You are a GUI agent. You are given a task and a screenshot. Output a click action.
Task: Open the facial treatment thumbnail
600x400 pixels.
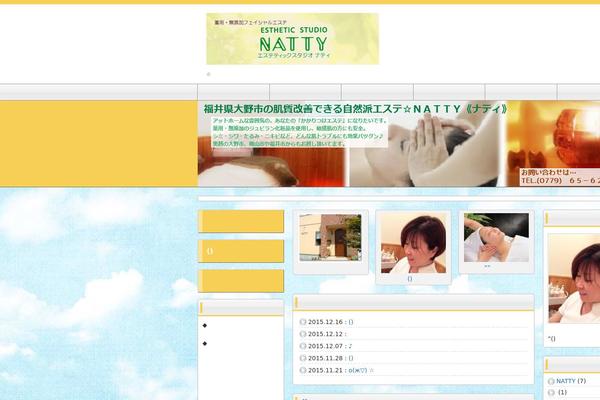click(496, 238)
